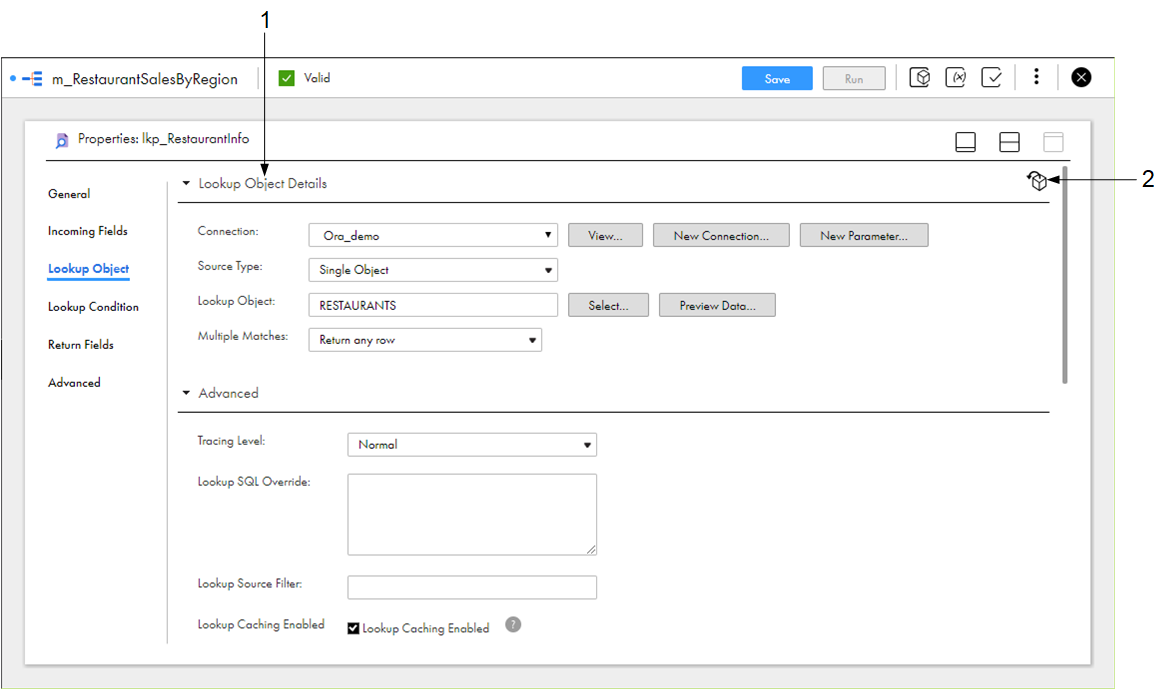Click the Run button
Viewport: 1168px width, 689px height.
(854, 78)
